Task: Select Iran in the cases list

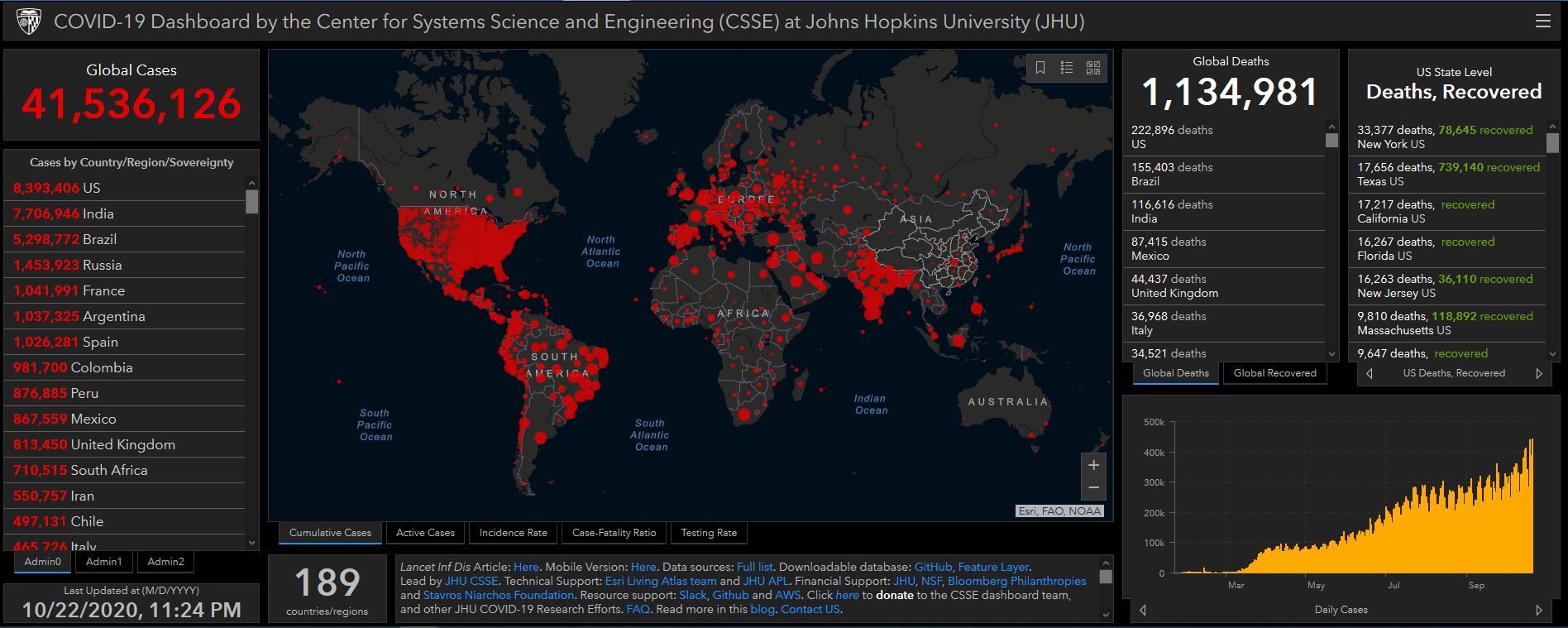Action: click(125, 496)
